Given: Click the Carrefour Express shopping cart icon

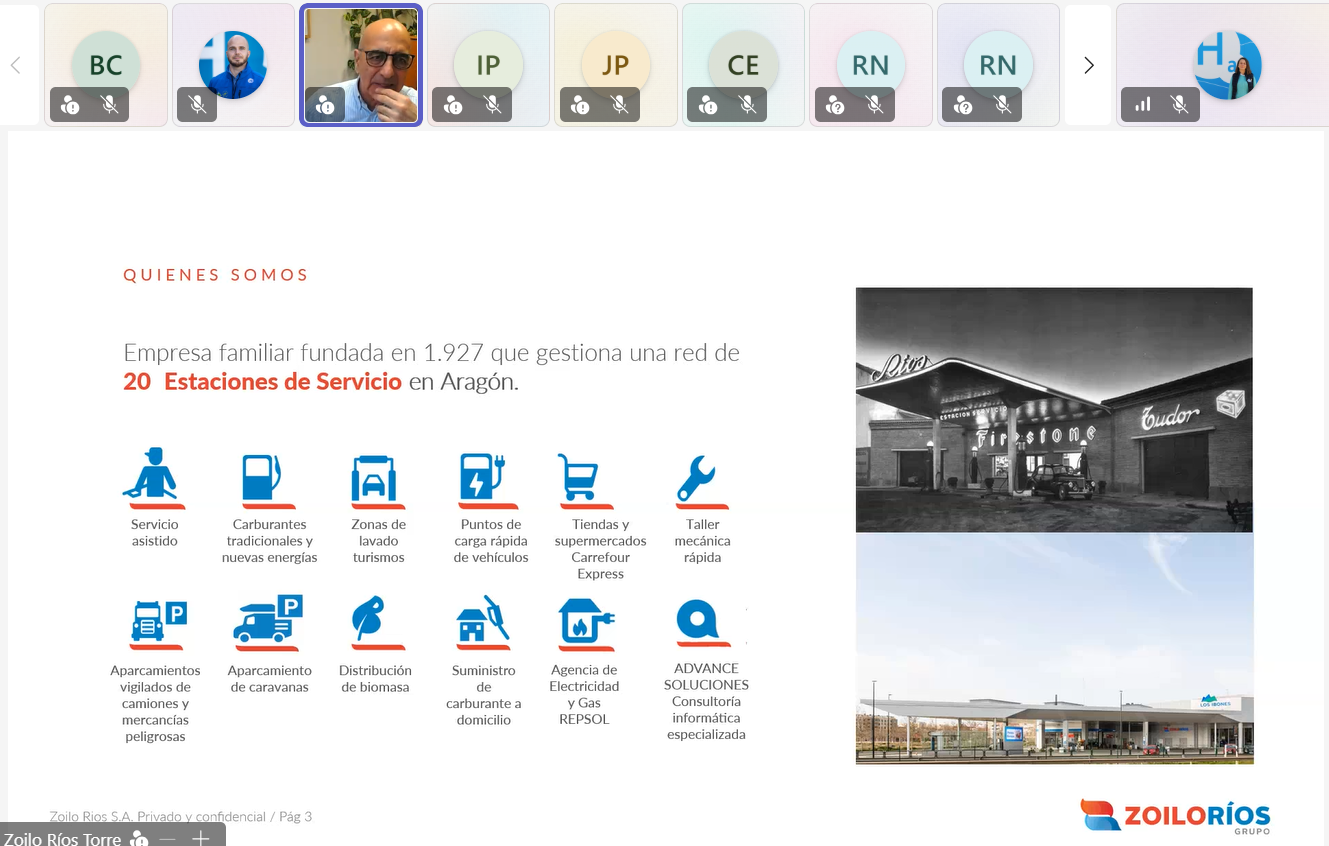Looking at the screenshot, I should click(577, 478).
